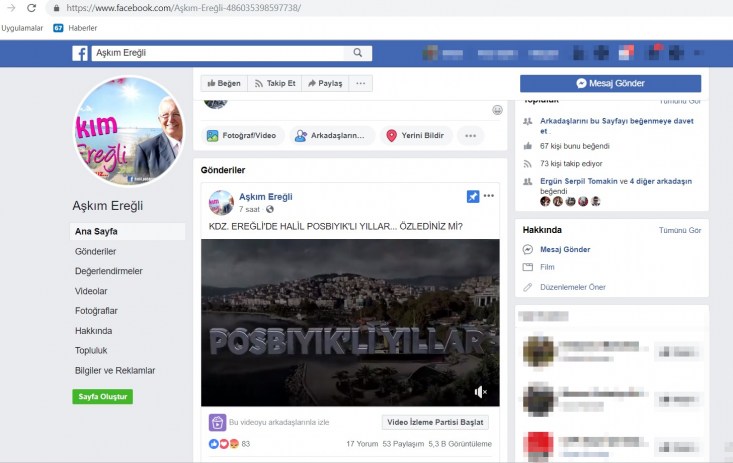
Task: Select Videolar in the left sidebar
Action: [x=91, y=291]
